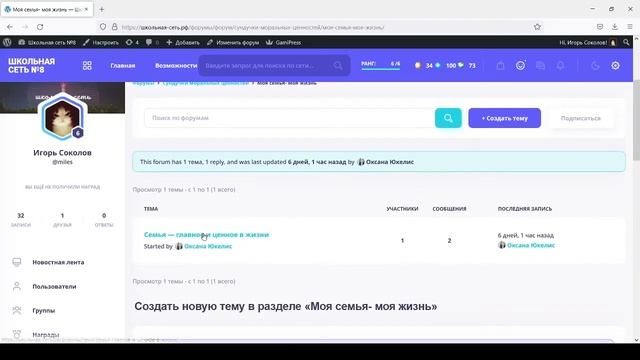Open 'Оксана Юкелис' in the forum notice
Screen dimensions: 640x360
point(390,162)
